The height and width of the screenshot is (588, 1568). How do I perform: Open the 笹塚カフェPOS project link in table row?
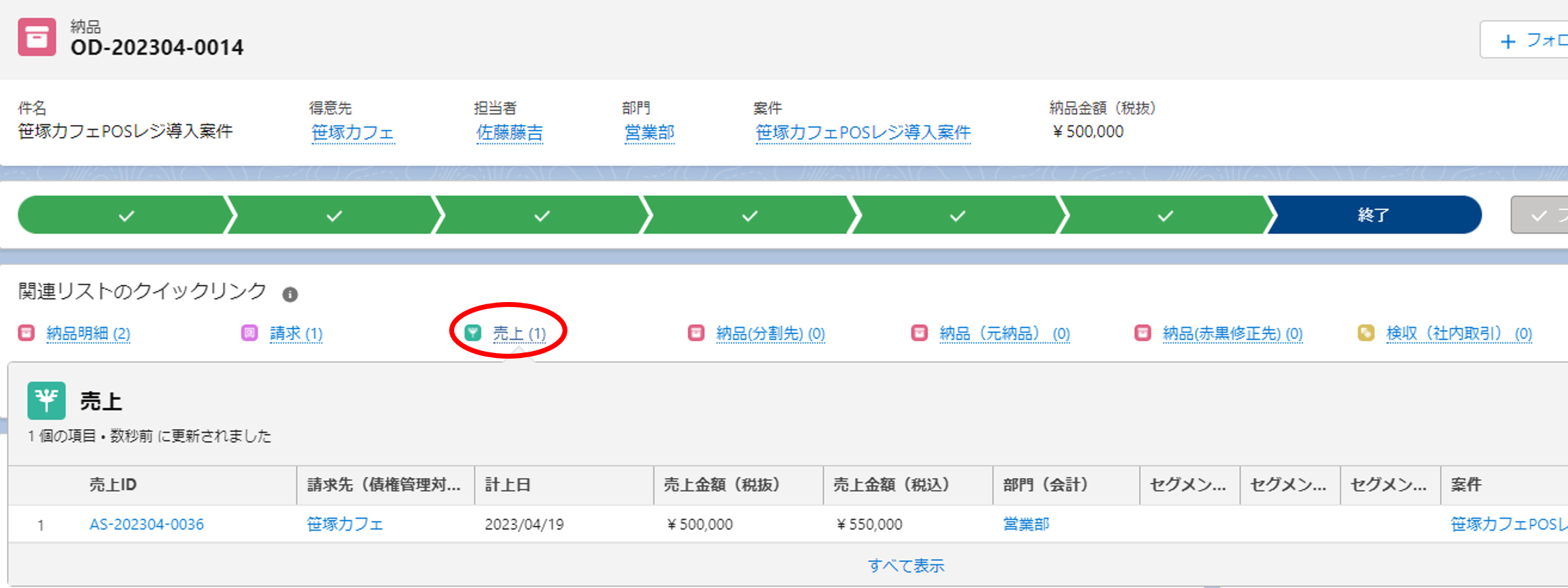(x=1509, y=524)
